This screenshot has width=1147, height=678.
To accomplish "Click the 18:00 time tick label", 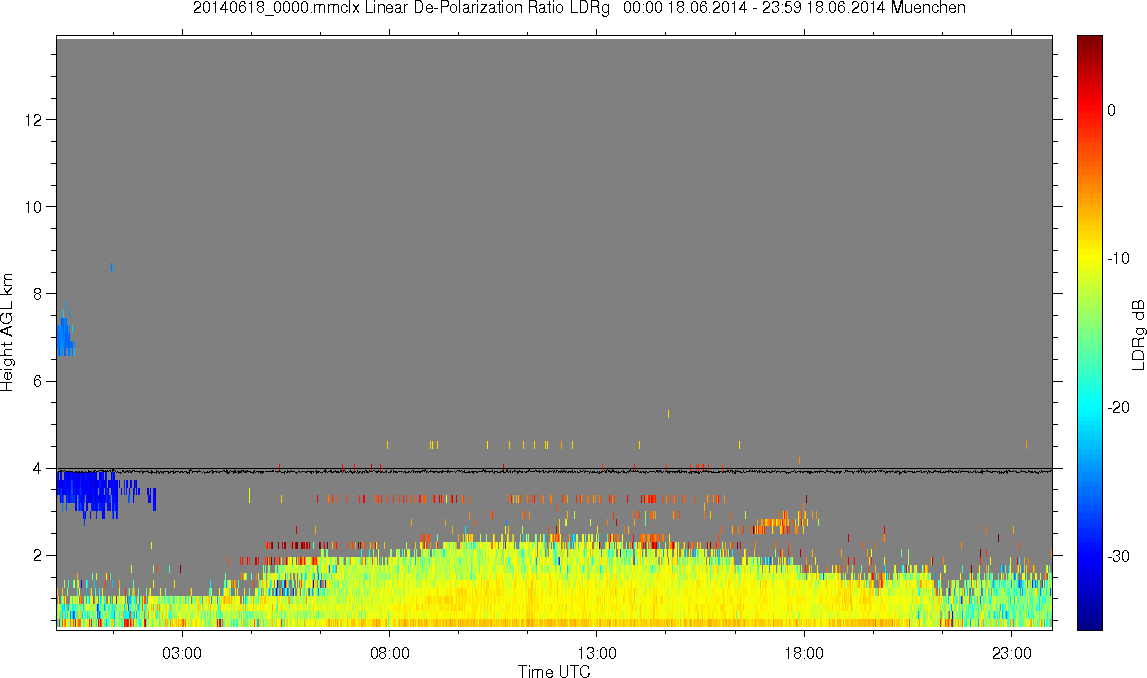I will coord(804,653).
